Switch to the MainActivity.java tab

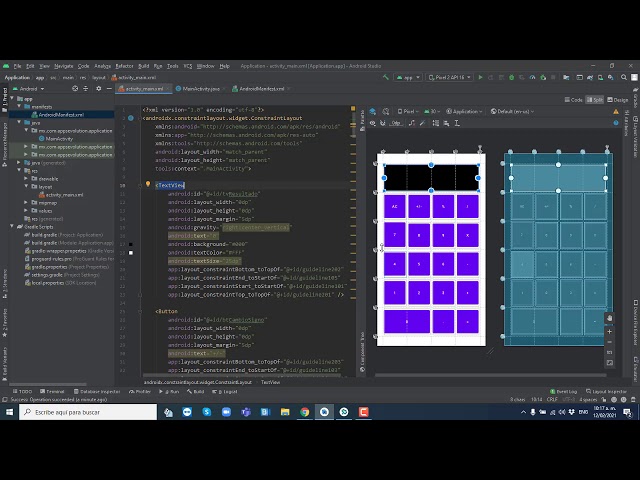(200, 89)
